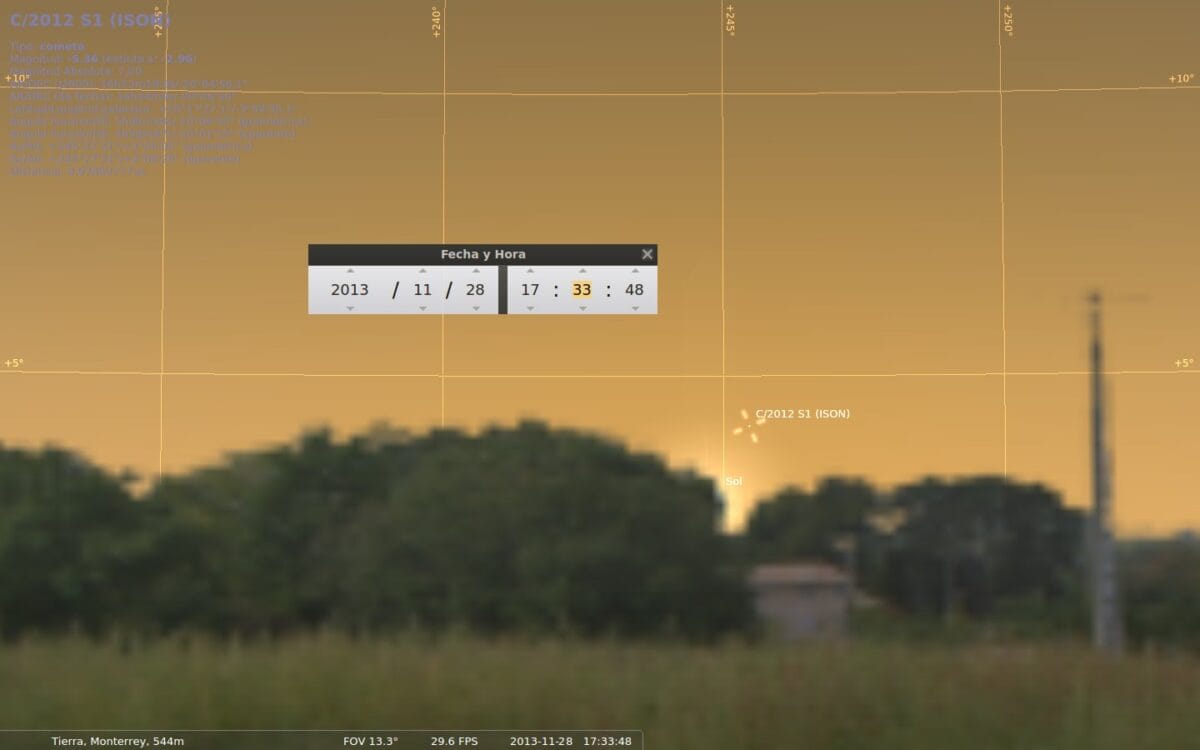The image size is (1200, 750).
Task: Increase seconds with the up arrow
Action: [634, 271]
